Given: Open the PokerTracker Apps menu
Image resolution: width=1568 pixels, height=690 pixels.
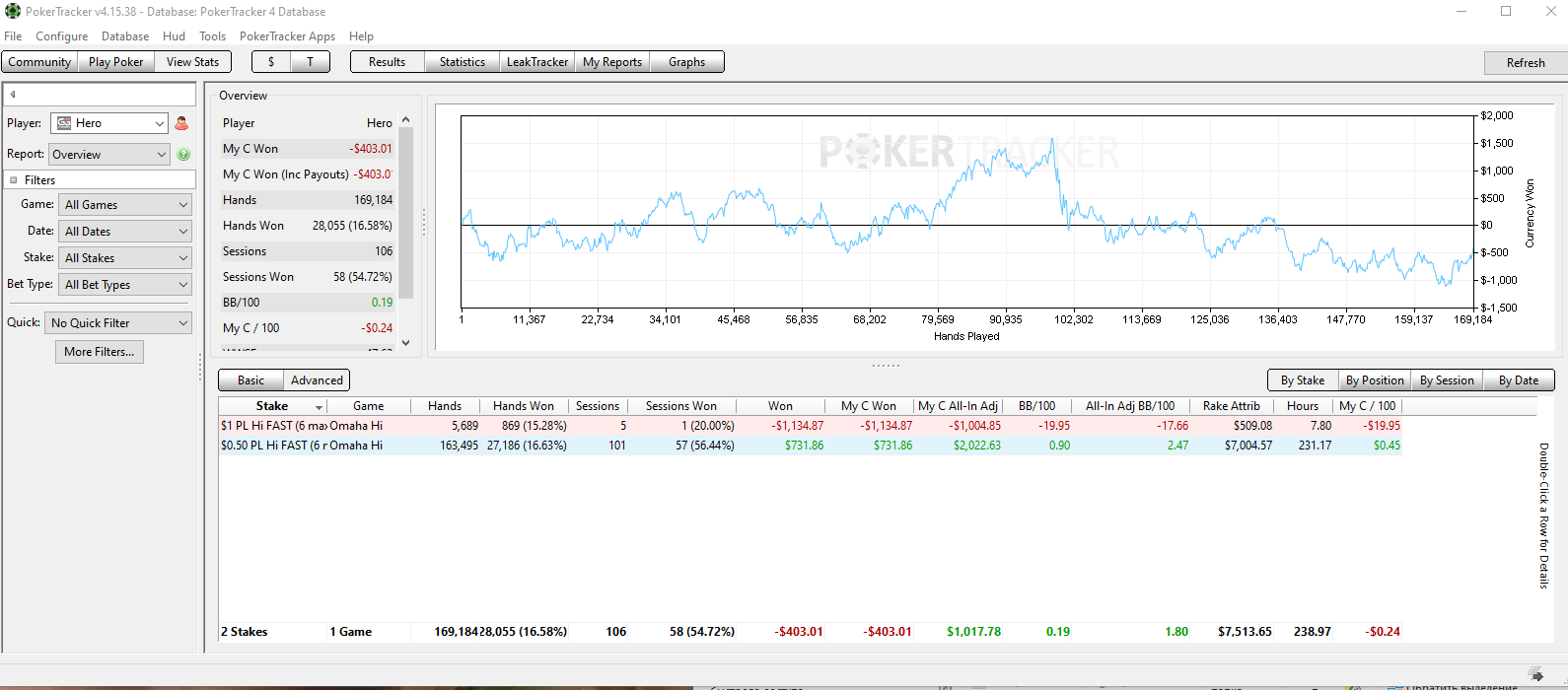Looking at the screenshot, I should point(287,36).
